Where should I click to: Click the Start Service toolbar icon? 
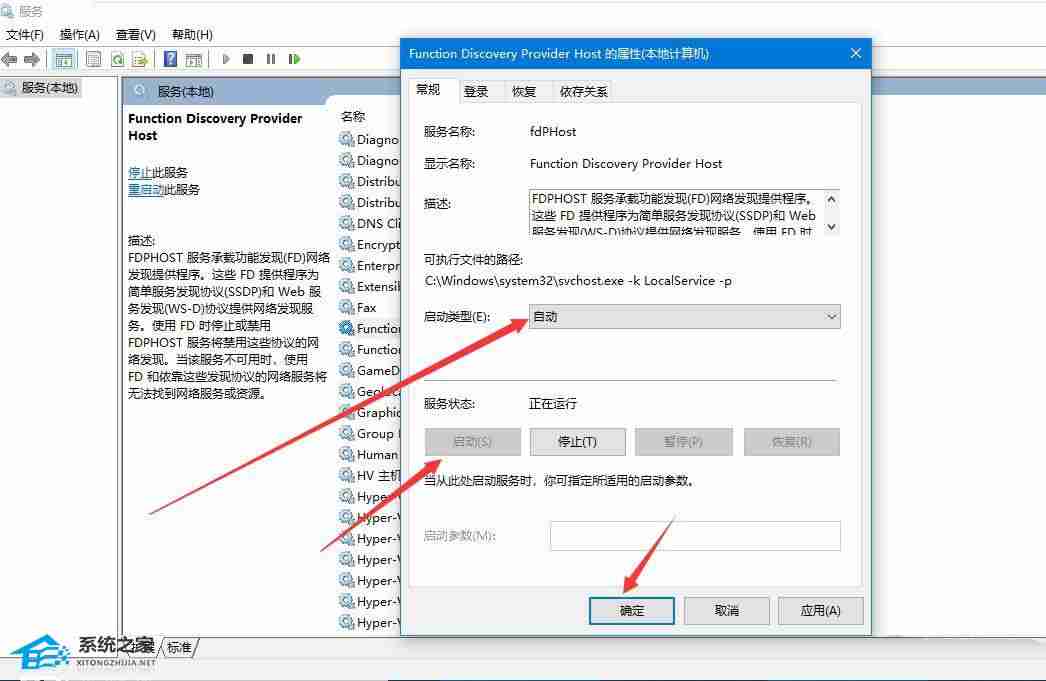coord(225,58)
